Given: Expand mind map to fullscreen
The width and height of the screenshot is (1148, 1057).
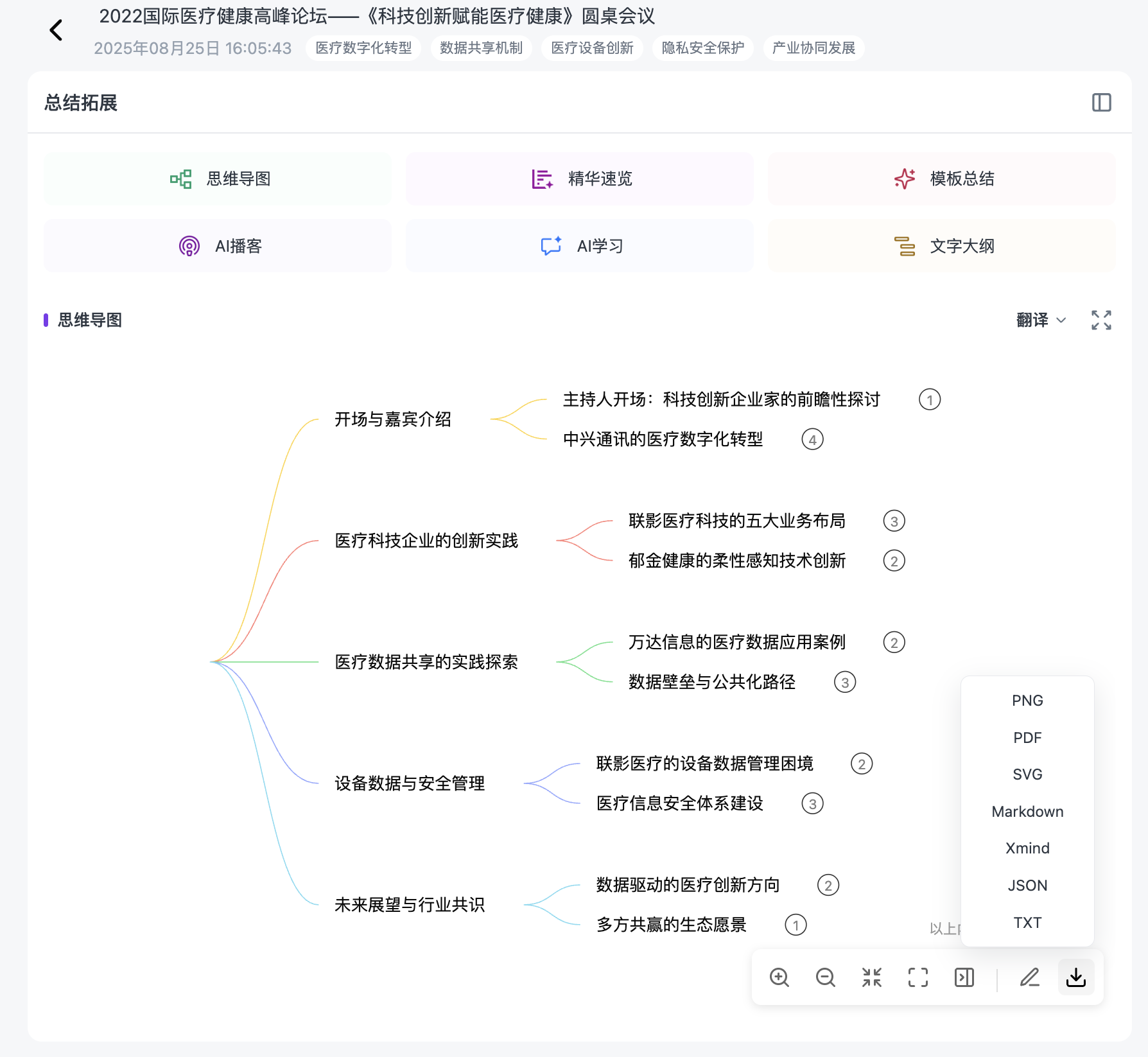Looking at the screenshot, I should coord(1101,320).
